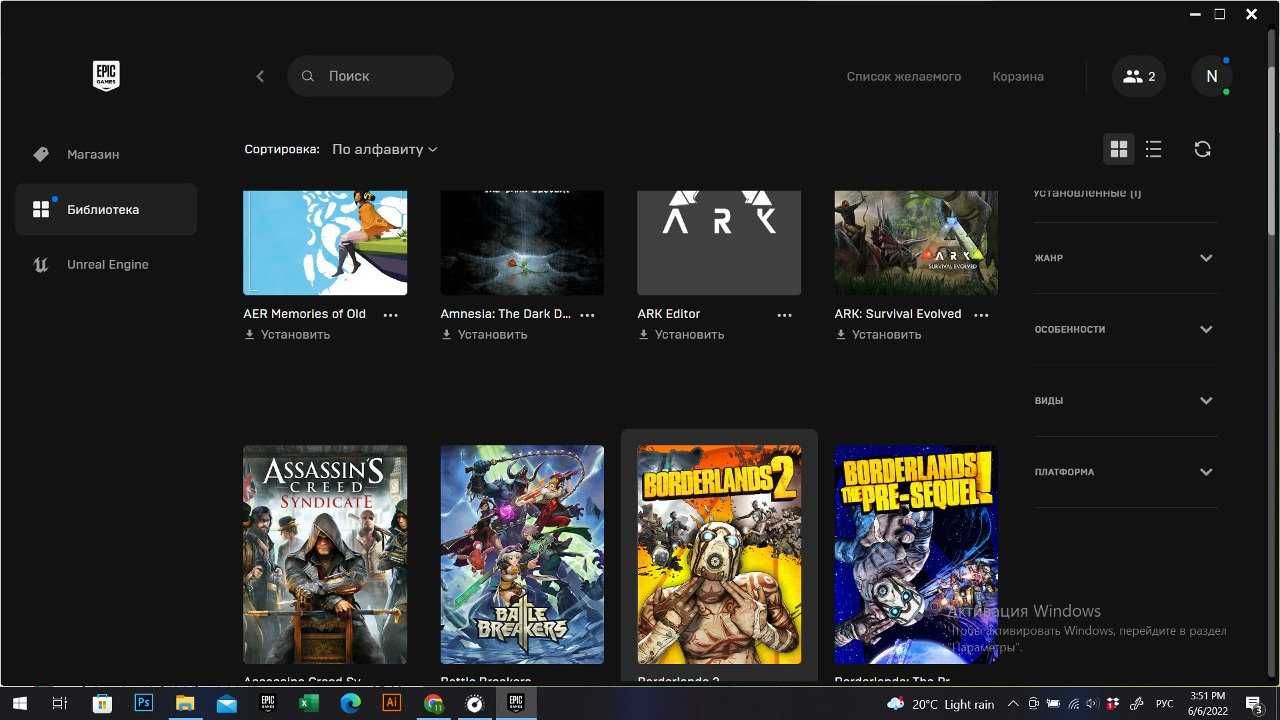Viewport: 1280px width, 720px height.
Task: Click the Поиск search field
Action: [370, 76]
